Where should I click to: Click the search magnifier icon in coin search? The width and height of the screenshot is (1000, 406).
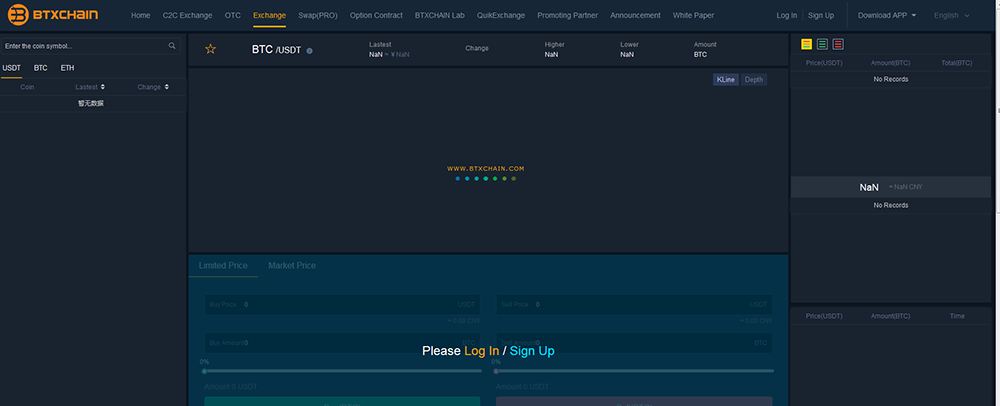(x=172, y=46)
